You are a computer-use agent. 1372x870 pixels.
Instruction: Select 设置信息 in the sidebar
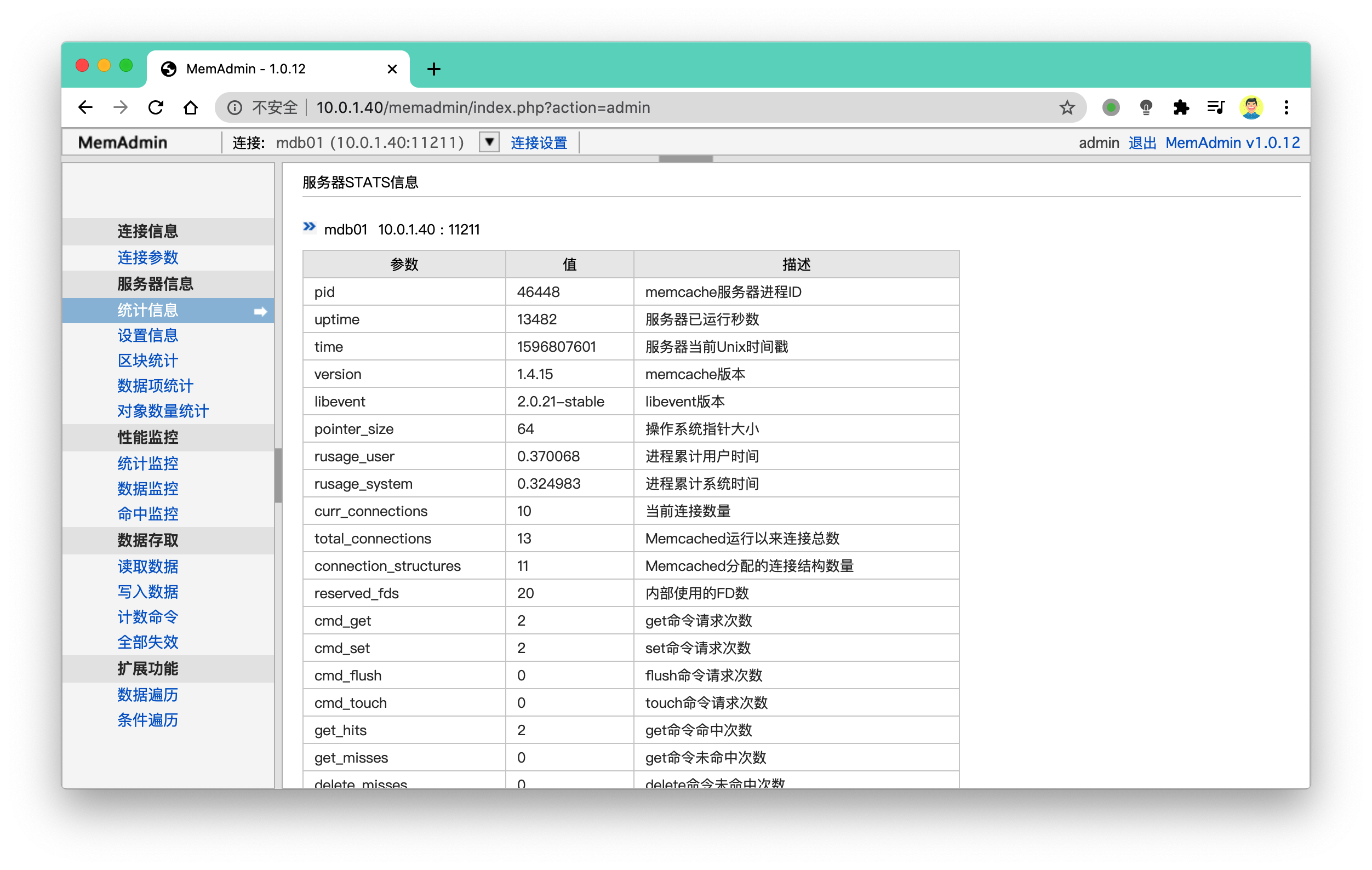pyautogui.click(x=147, y=336)
